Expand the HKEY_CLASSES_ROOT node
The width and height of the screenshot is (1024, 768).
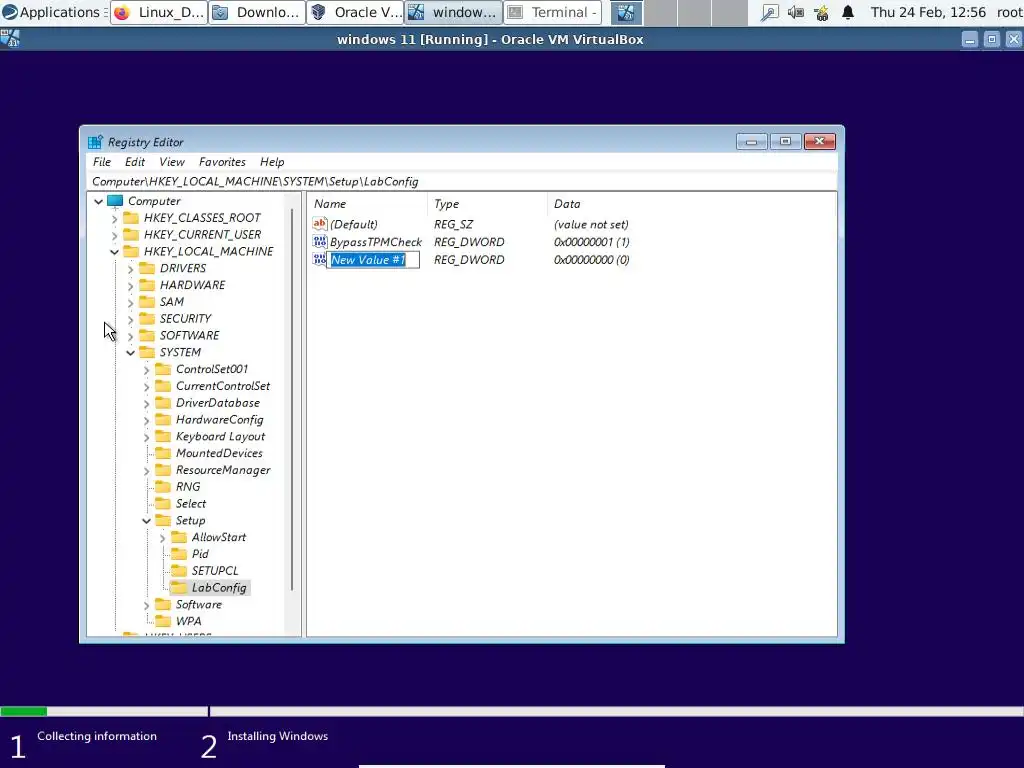click(114, 218)
